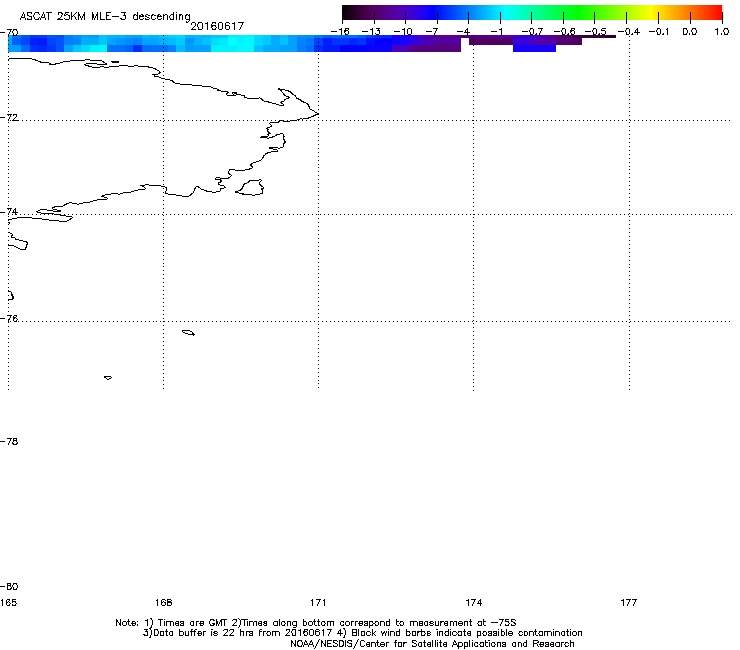
Task: Pick the cyan section of the color bar
Action: 507,12
